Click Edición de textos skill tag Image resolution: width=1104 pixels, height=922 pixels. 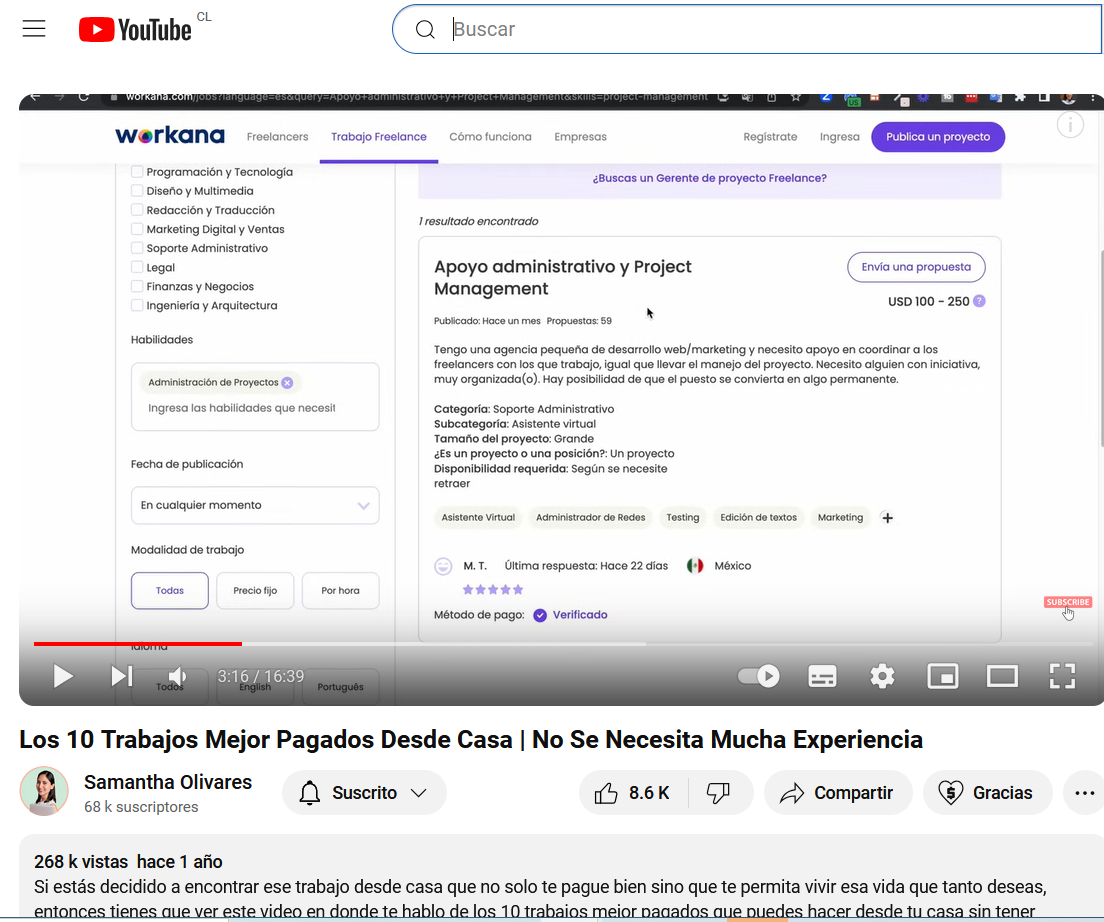point(758,517)
